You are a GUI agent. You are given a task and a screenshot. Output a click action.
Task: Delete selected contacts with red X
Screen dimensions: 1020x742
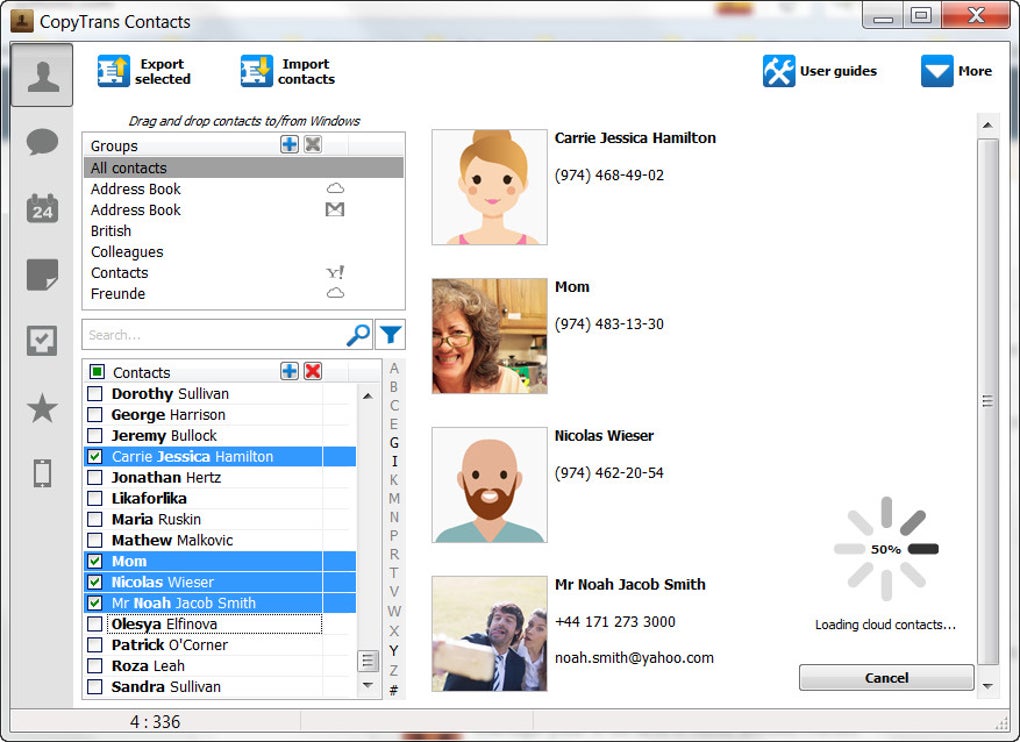point(313,371)
